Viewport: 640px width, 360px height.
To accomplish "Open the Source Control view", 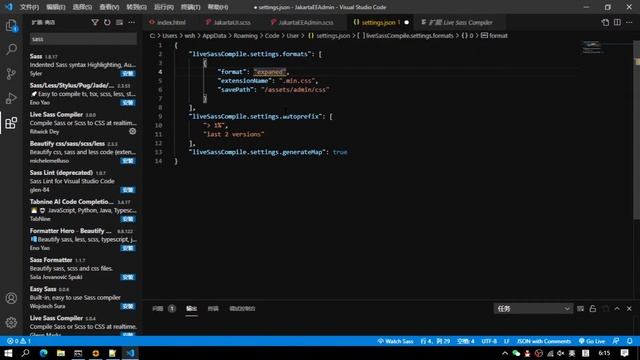I will tap(11, 74).
